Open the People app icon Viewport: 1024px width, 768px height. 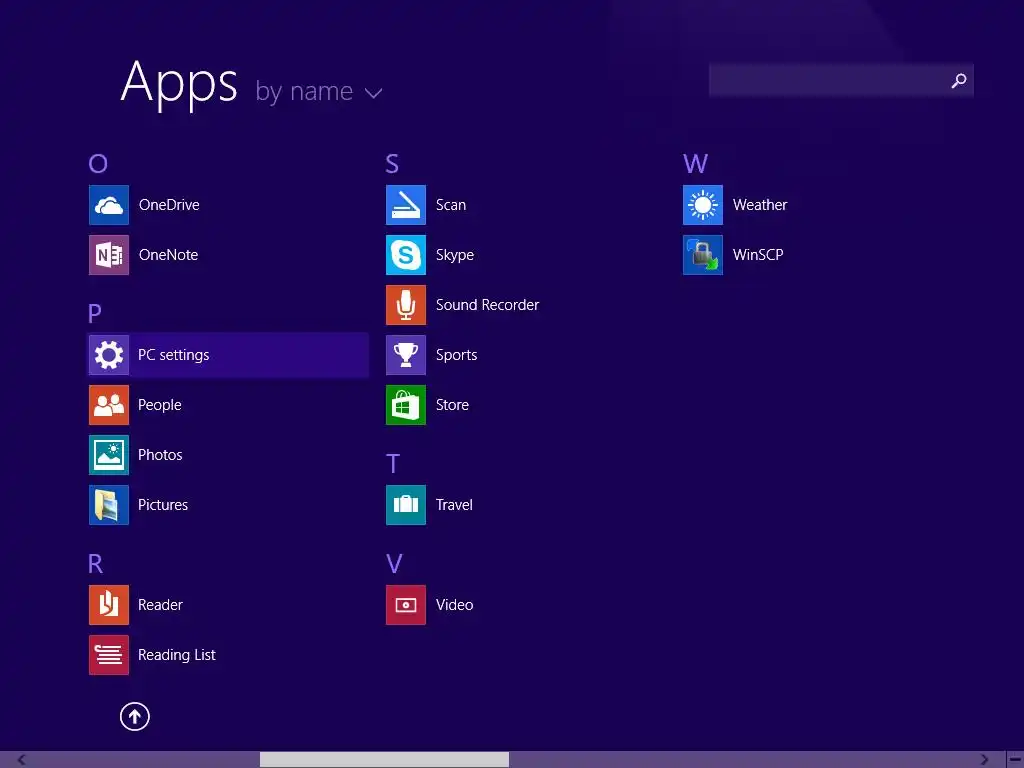[109, 405]
